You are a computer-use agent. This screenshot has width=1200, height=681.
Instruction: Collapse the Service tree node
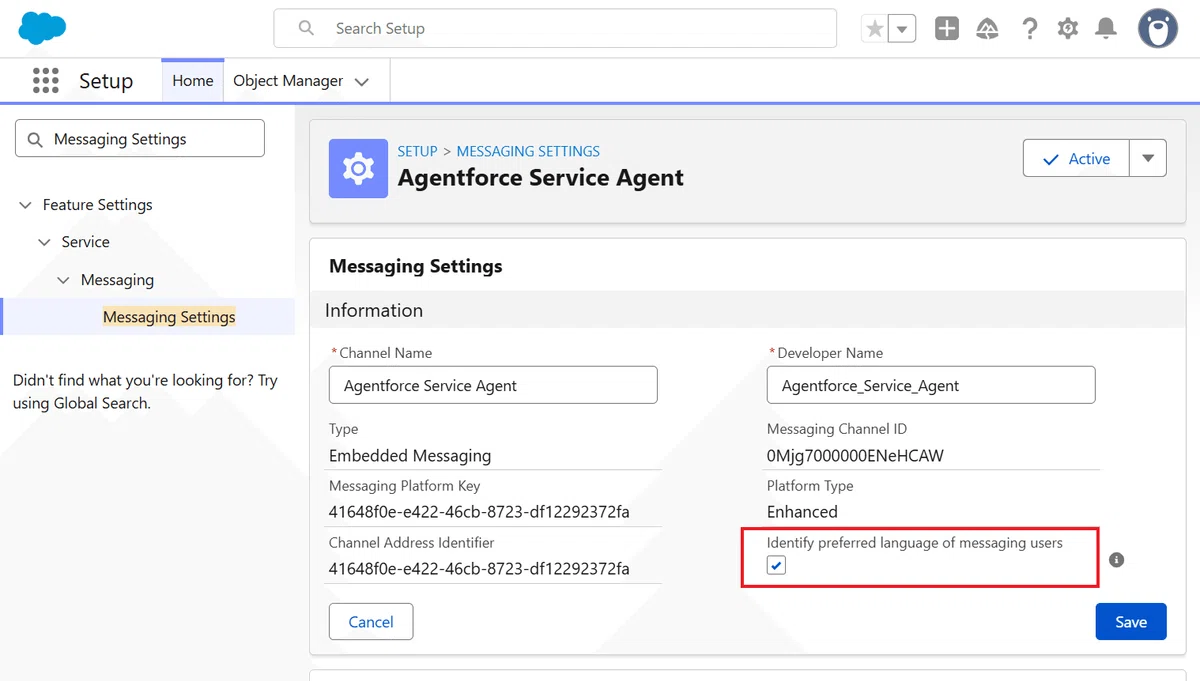point(44,242)
